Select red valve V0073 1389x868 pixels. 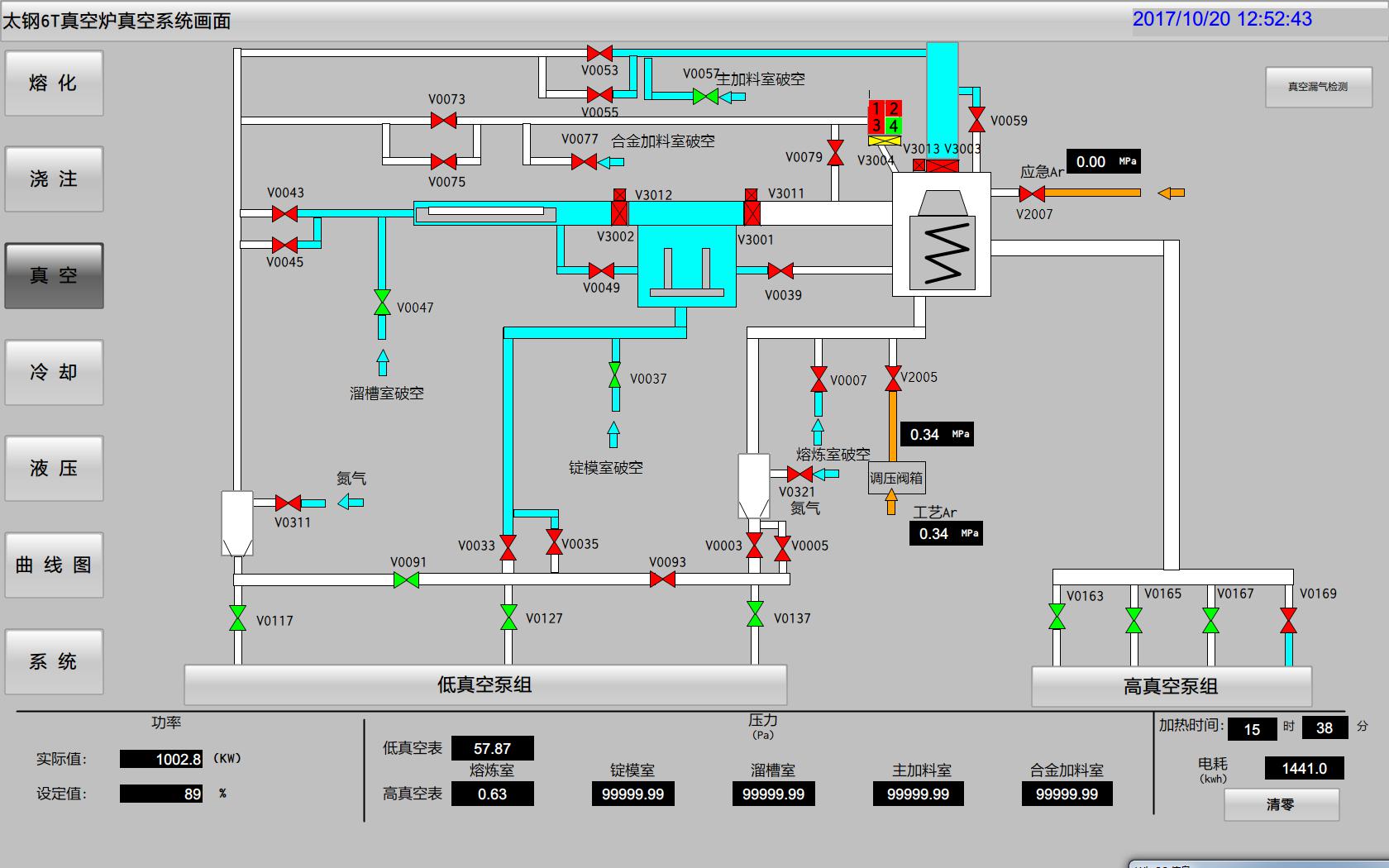click(x=444, y=121)
